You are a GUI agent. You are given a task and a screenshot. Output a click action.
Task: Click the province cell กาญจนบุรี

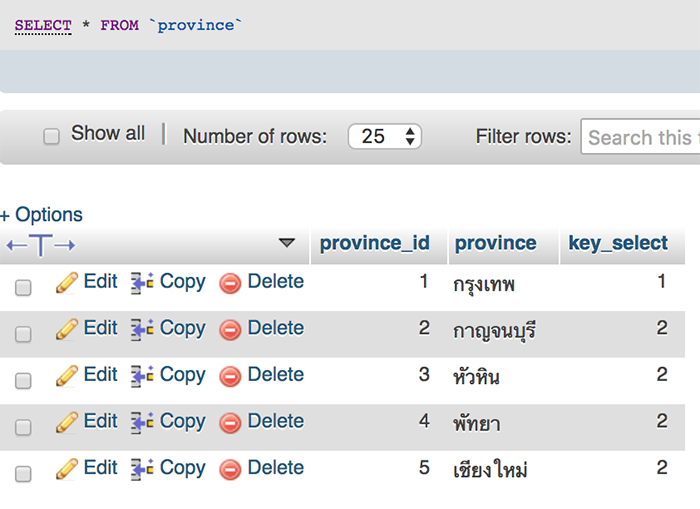(x=495, y=330)
